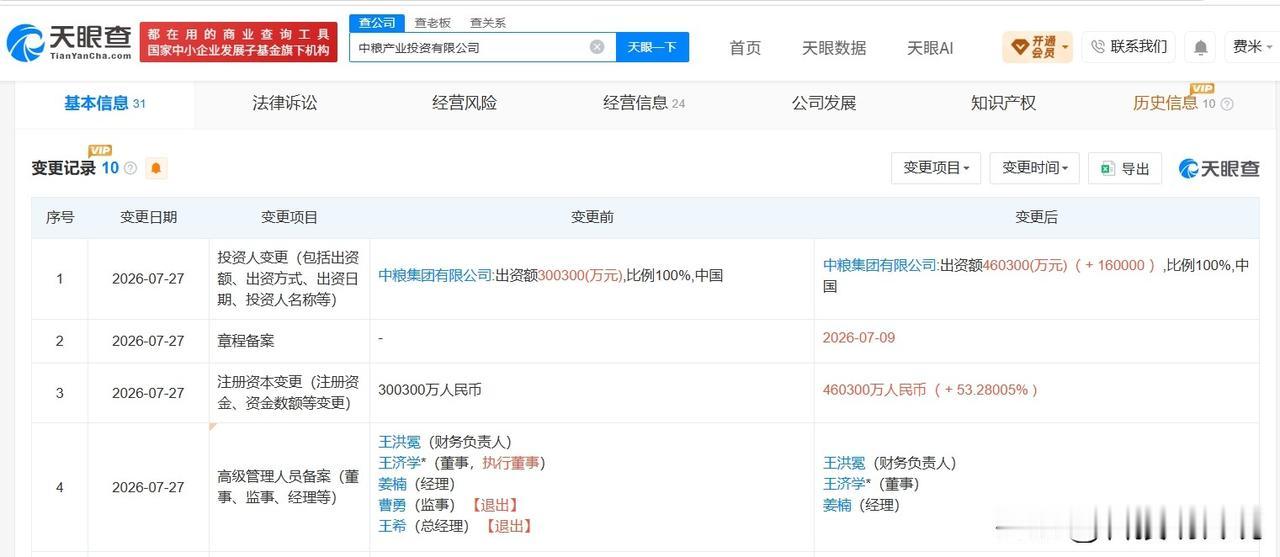The image size is (1280, 557).
Task: Click the 投资人变更 item cell in row 1
Action: point(288,278)
